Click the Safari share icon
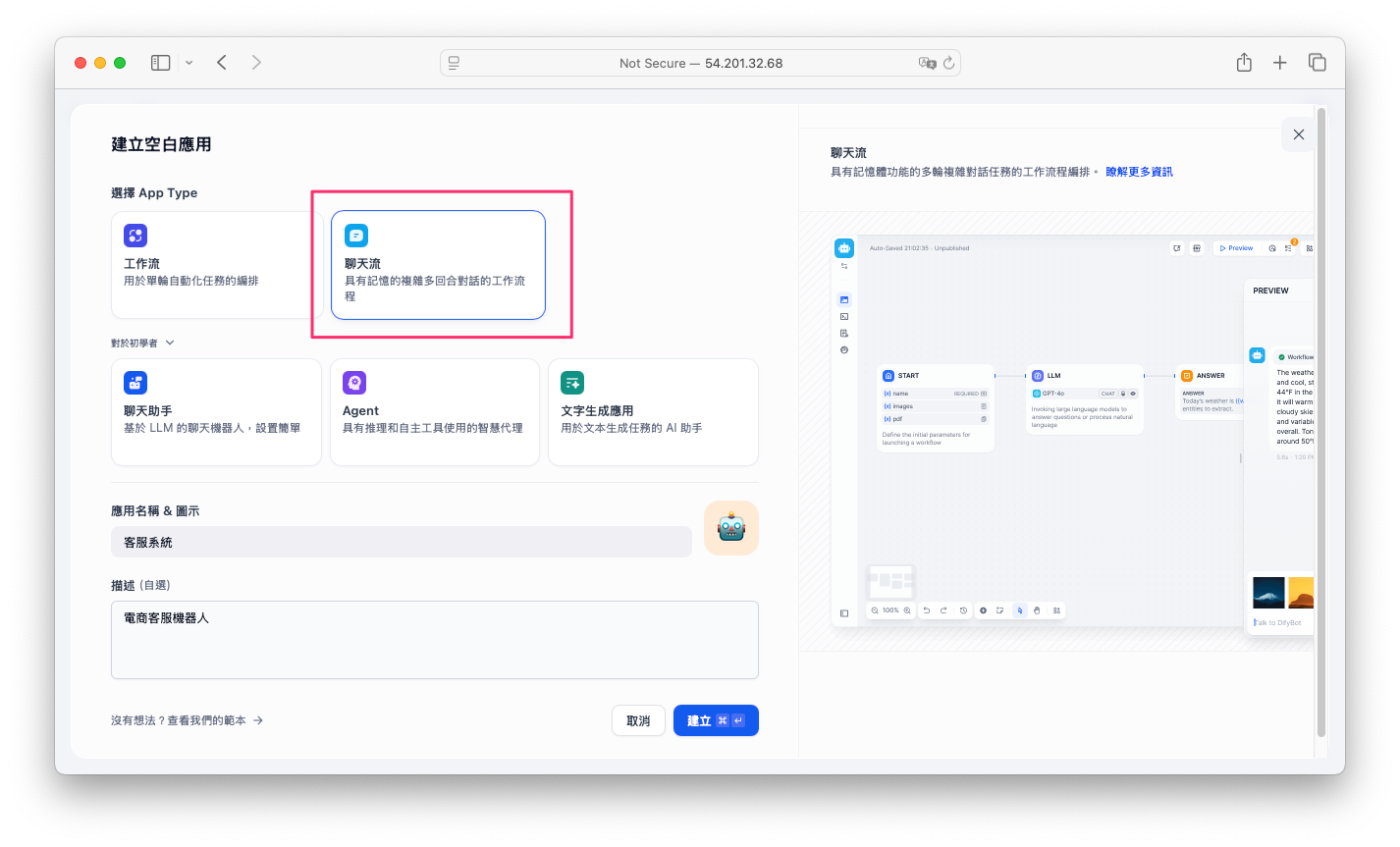The height and width of the screenshot is (847, 1400). click(x=1244, y=63)
